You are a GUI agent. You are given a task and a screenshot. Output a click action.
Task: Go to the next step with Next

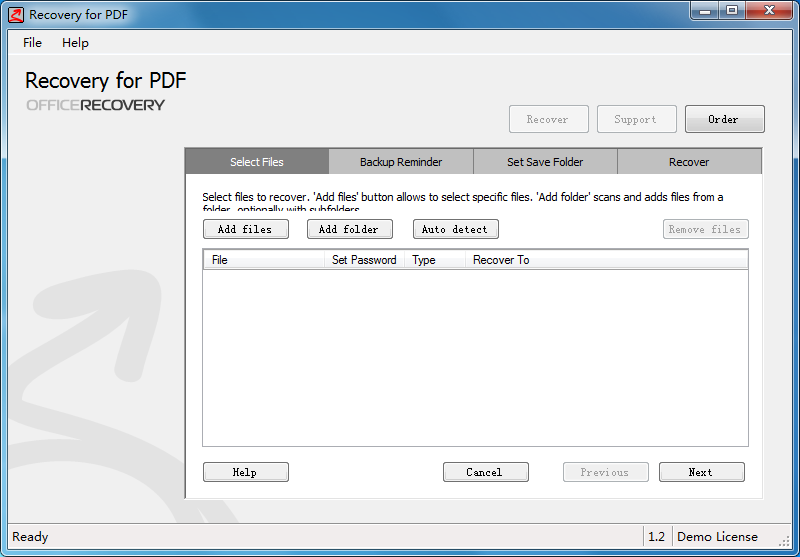pyautogui.click(x=702, y=472)
